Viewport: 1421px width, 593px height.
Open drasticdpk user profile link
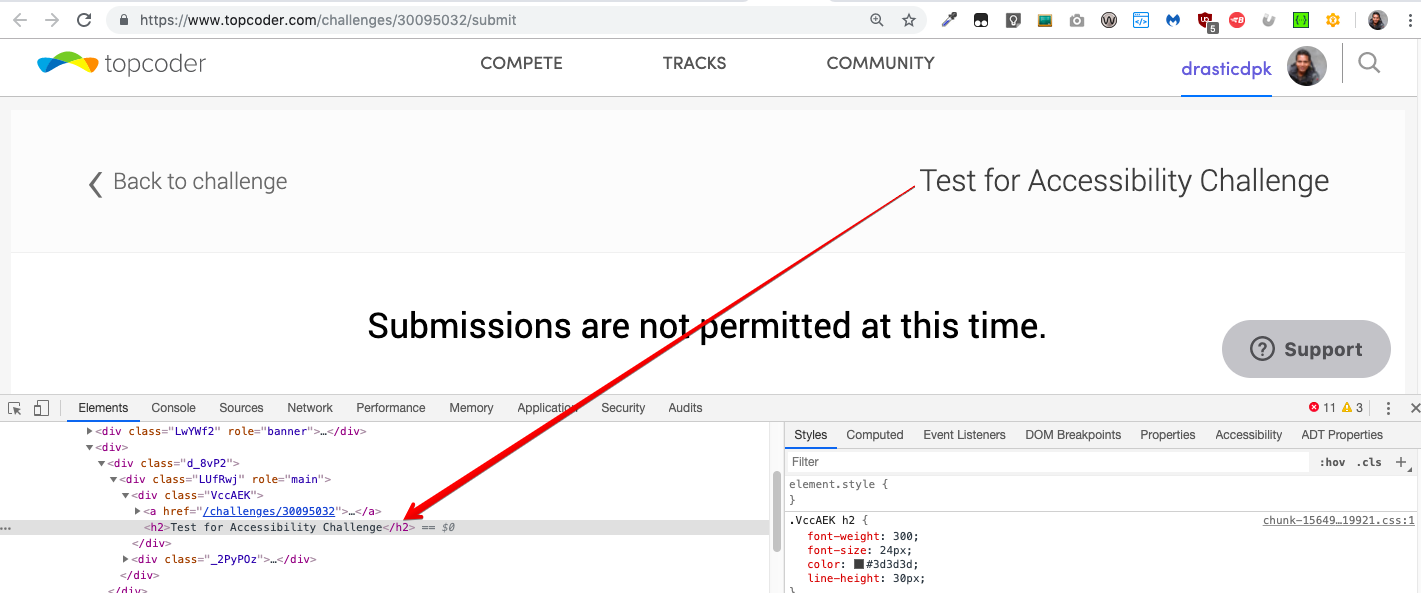(x=1226, y=69)
